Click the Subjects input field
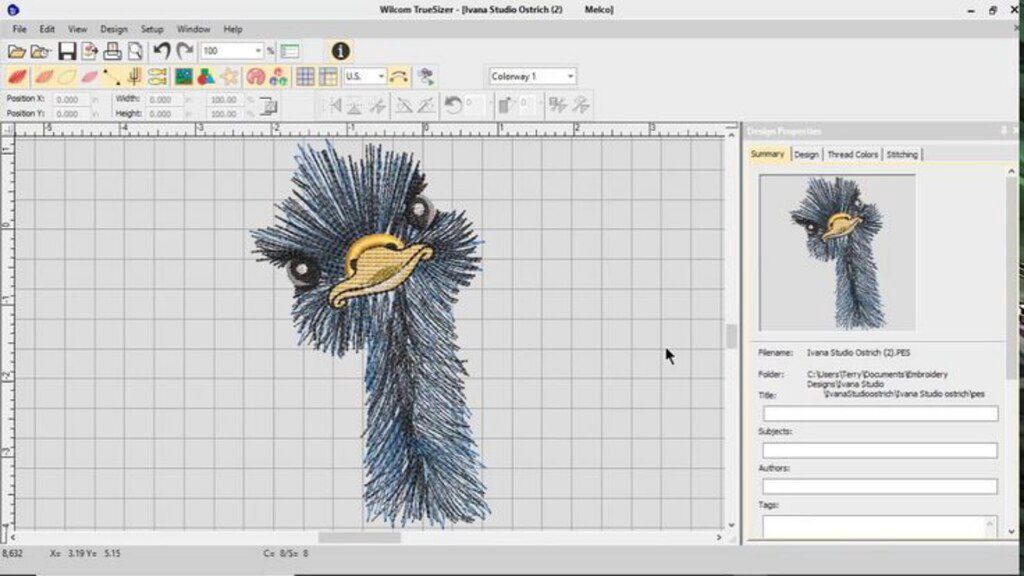This screenshot has height=576, width=1024. tap(880, 450)
